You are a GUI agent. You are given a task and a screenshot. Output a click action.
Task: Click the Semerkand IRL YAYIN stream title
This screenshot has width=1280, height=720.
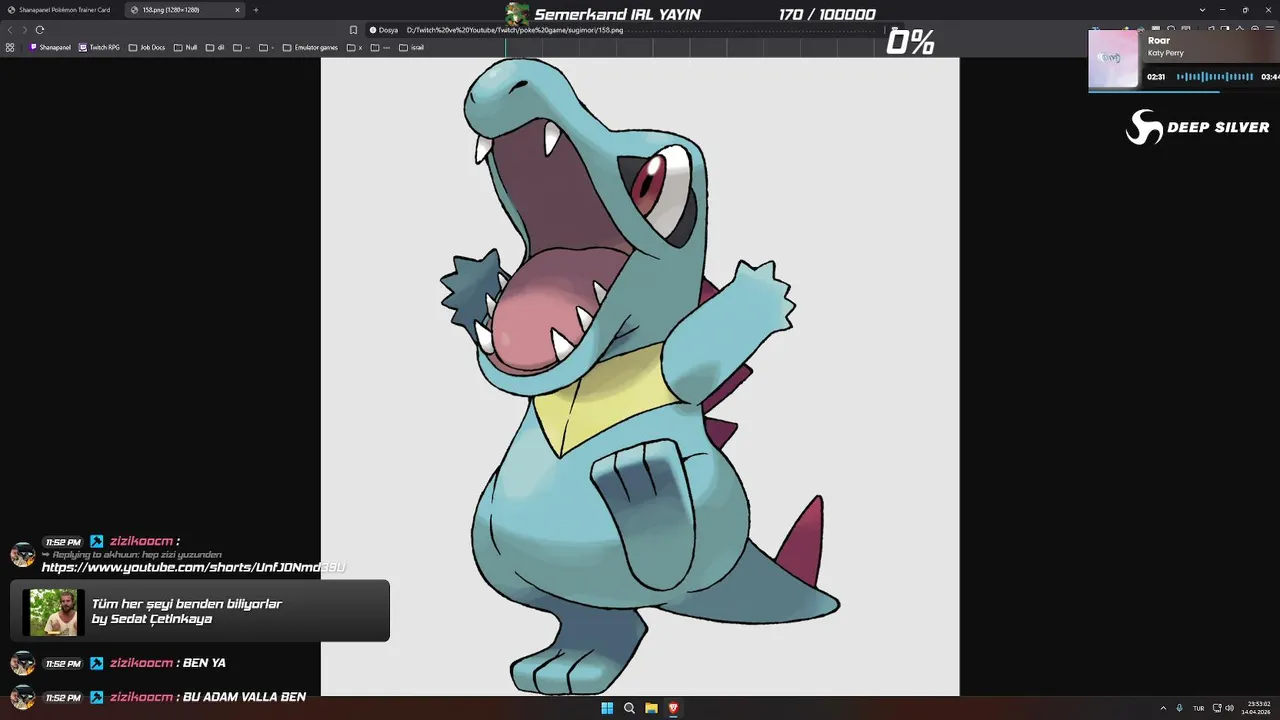click(617, 15)
